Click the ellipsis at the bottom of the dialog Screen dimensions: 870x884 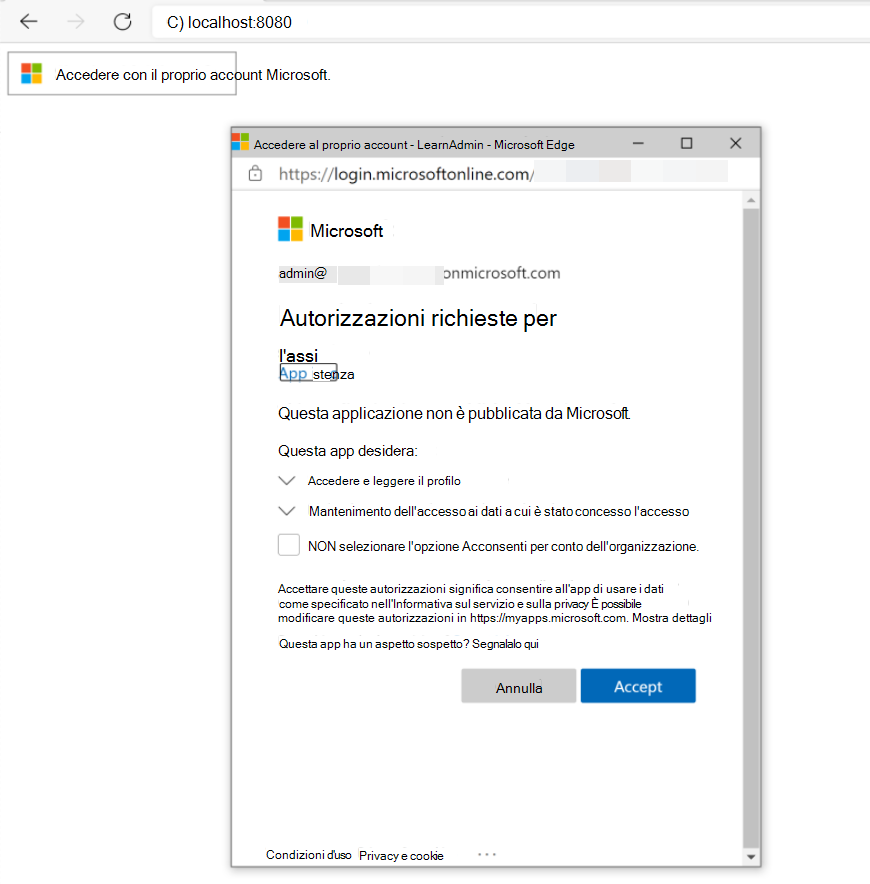(x=486, y=852)
